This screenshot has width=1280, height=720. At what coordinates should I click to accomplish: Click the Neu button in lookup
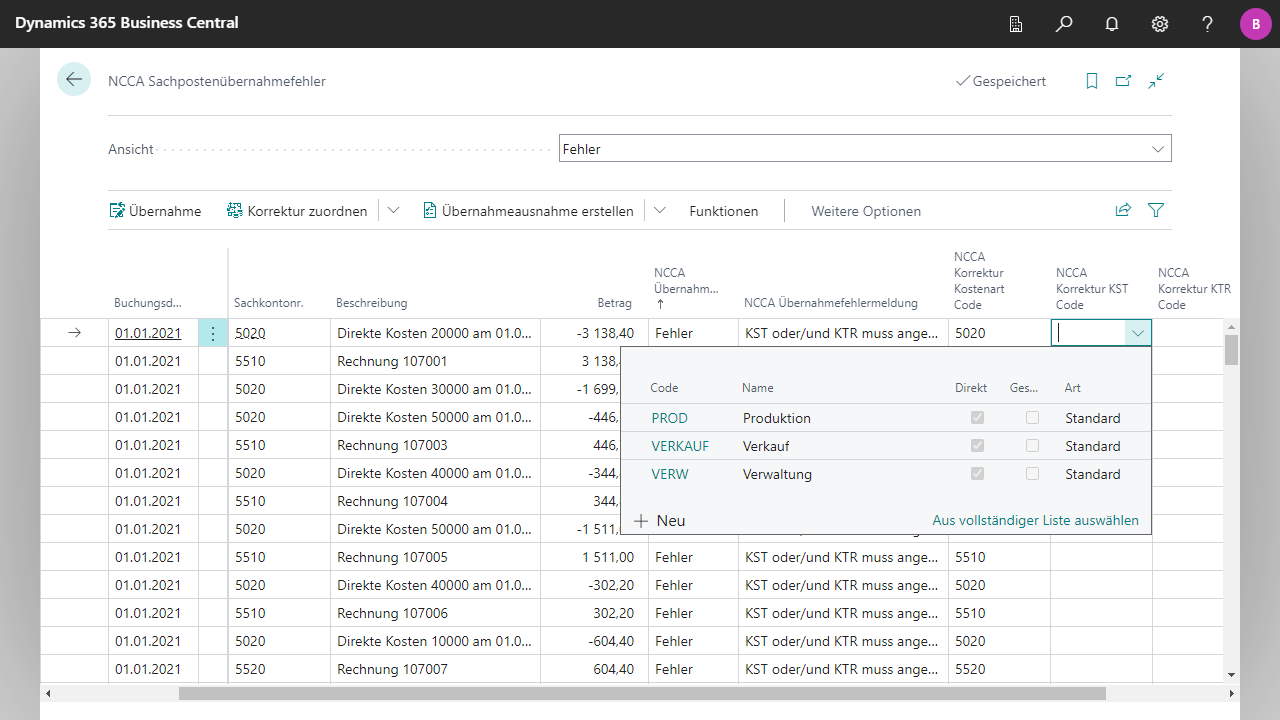pyautogui.click(x=660, y=521)
